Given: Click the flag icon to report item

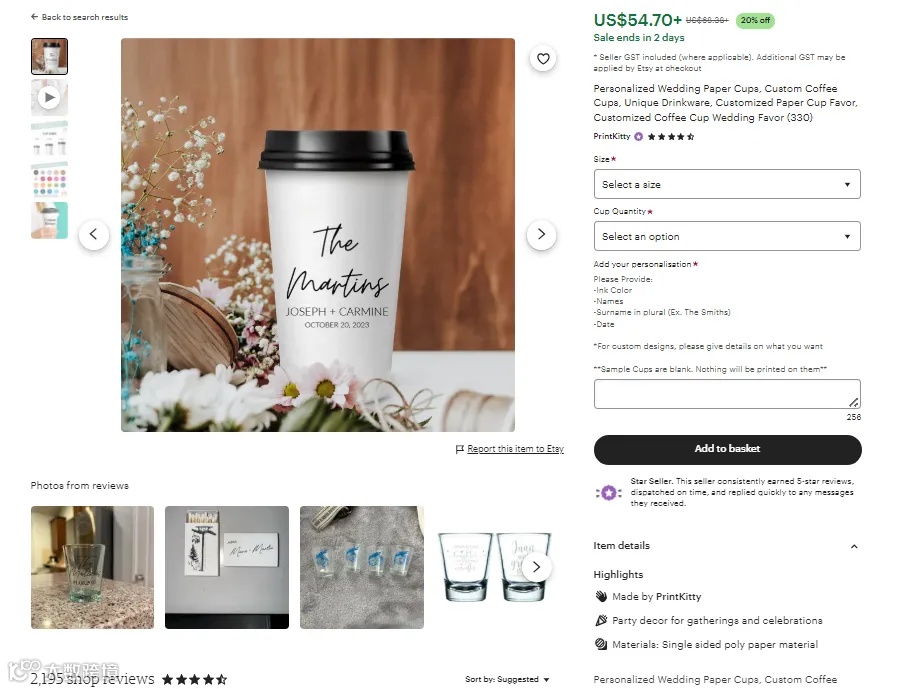Looking at the screenshot, I should coord(460,449).
